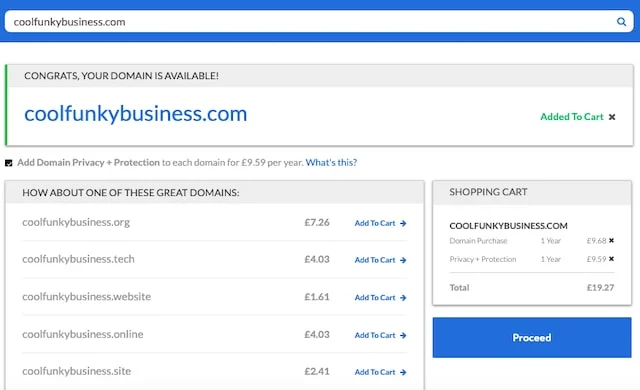640x390 pixels.
Task: Click the £1.61 price for .website
Action: coord(317,297)
